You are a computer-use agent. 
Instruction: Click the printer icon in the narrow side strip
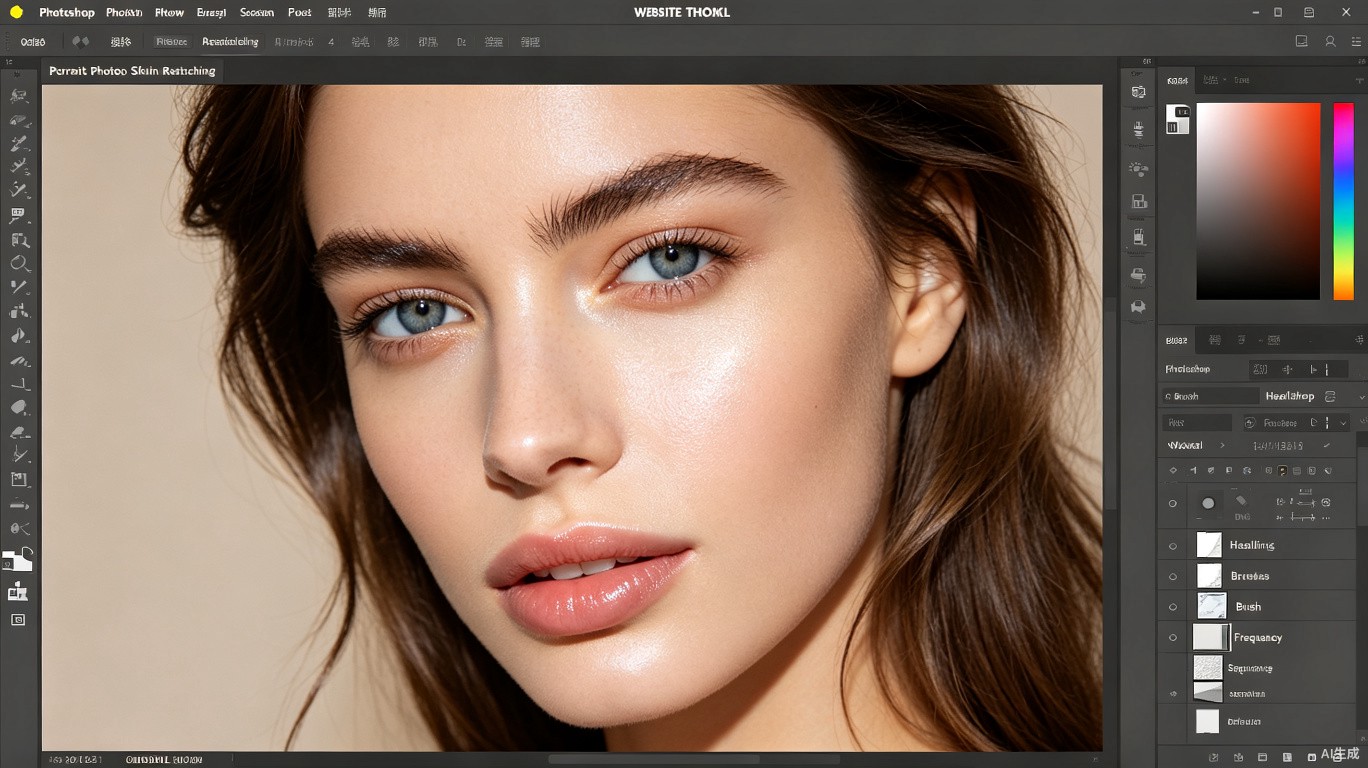pyautogui.click(x=1138, y=274)
